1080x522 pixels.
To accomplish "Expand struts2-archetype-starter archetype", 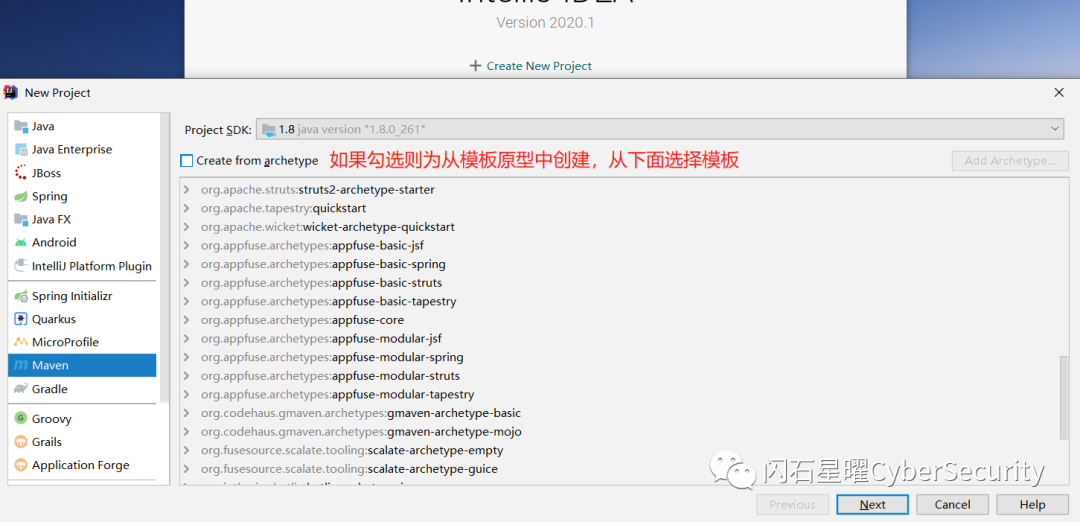I will (x=186, y=189).
